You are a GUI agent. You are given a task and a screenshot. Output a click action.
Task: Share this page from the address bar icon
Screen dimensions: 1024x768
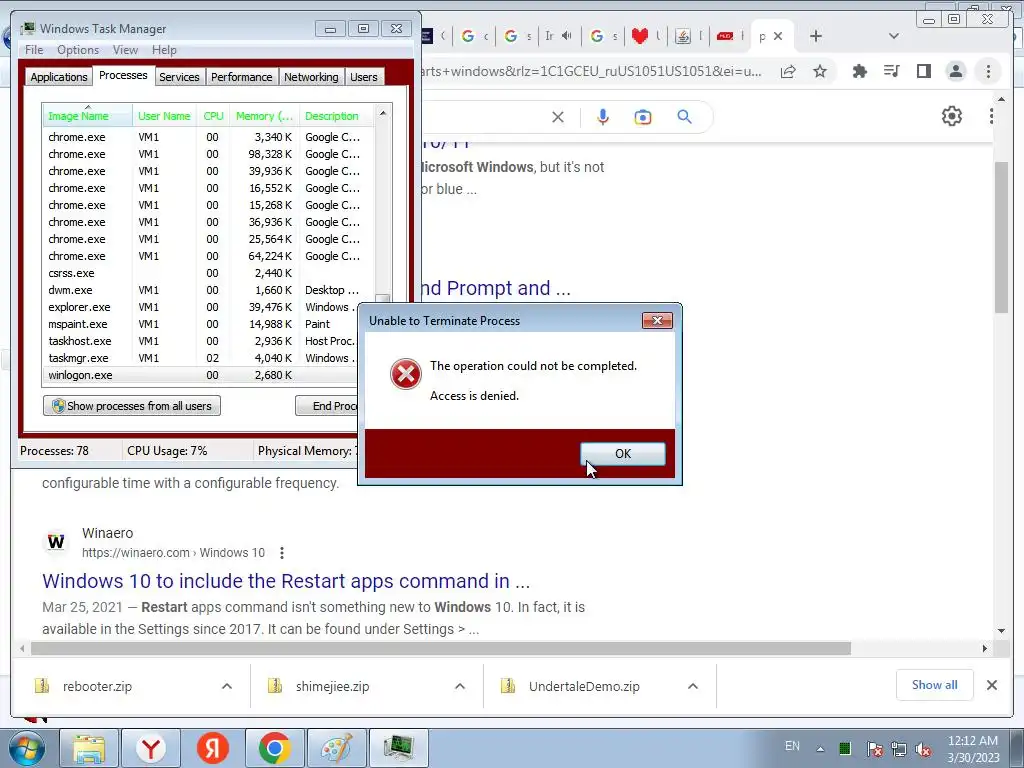tap(788, 71)
